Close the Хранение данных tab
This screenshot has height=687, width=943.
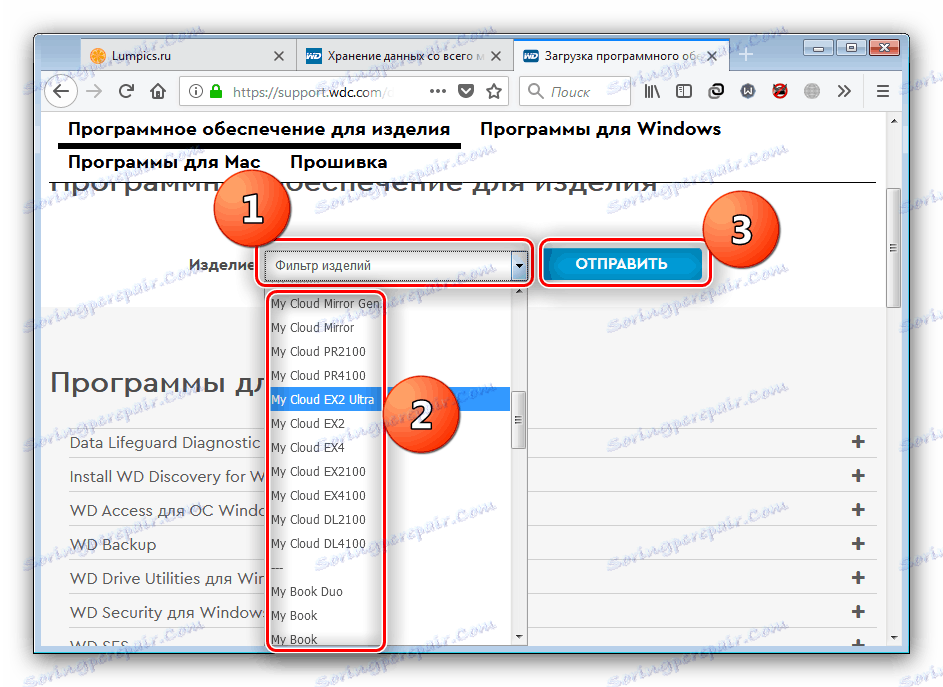(x=496, y=56)
